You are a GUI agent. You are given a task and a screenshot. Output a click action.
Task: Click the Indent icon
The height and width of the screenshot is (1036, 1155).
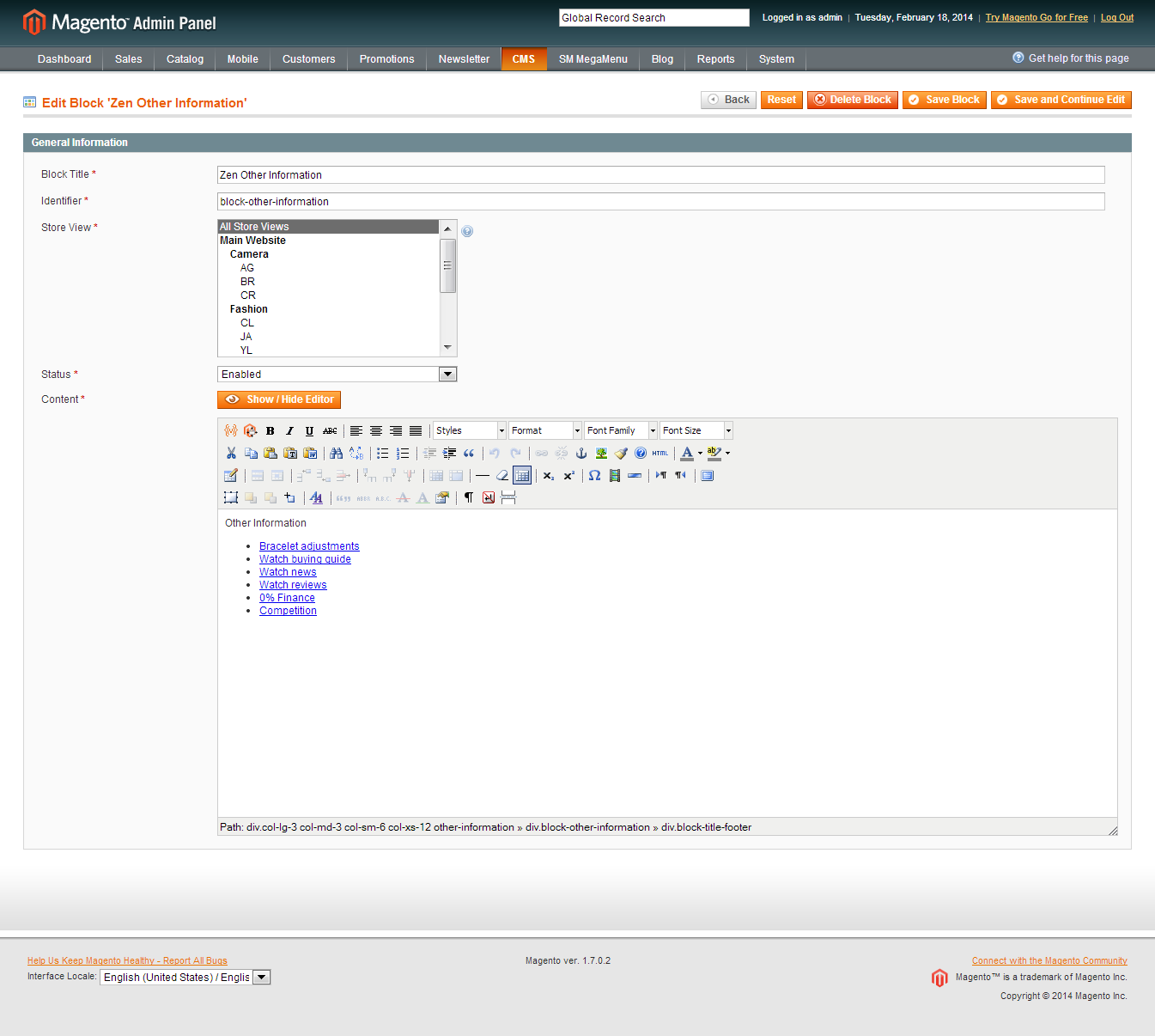449,453
